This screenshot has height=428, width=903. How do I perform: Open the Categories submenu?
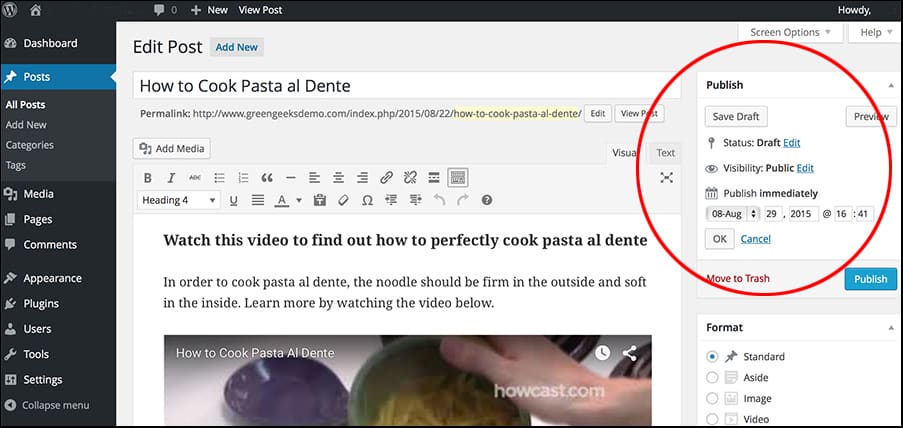29,145
